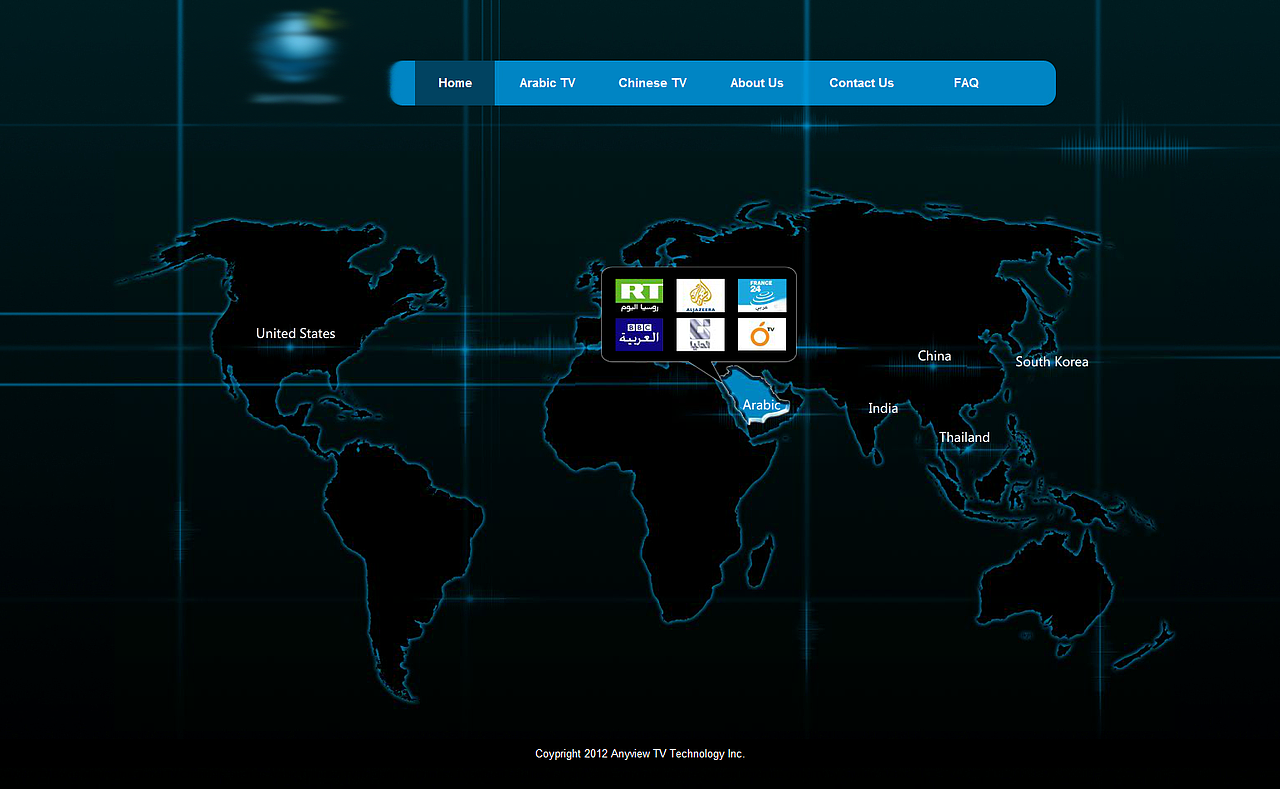The height and width of the screenshot is (789, 1280).
Task: Open the Chinese TV menu item
Action: coord(652,83)
